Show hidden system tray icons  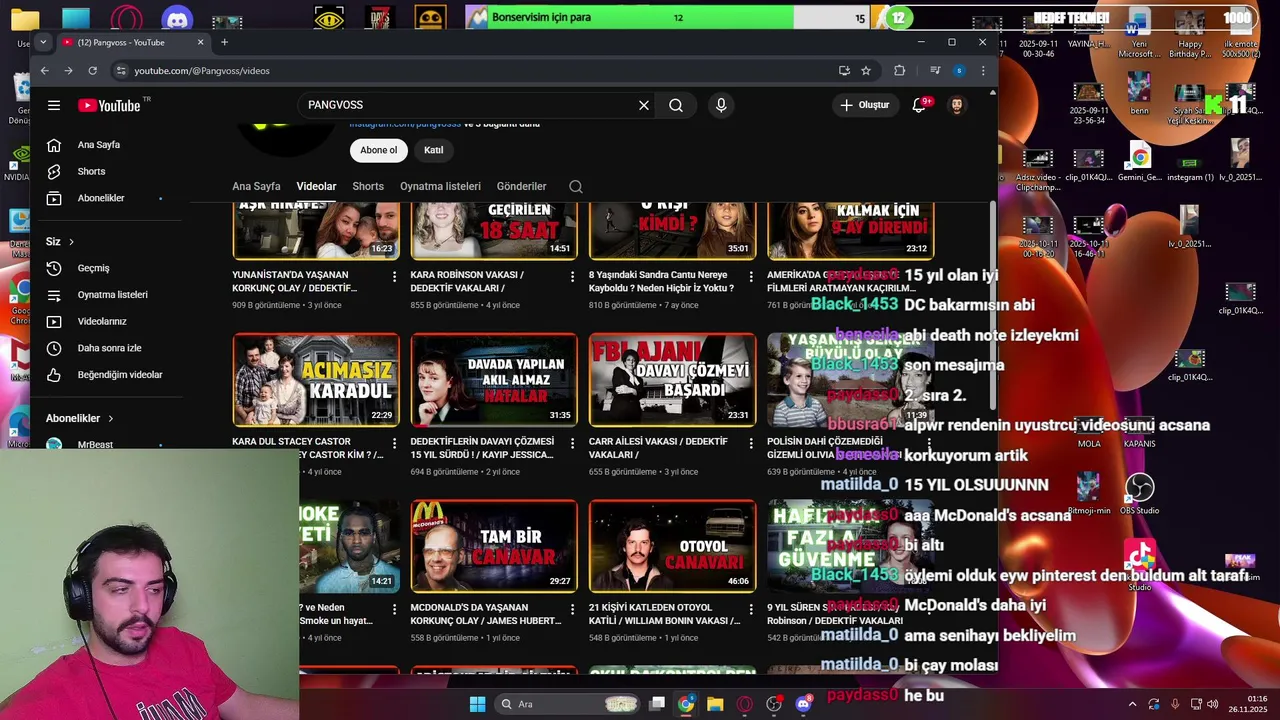[x=1132, y=704]
